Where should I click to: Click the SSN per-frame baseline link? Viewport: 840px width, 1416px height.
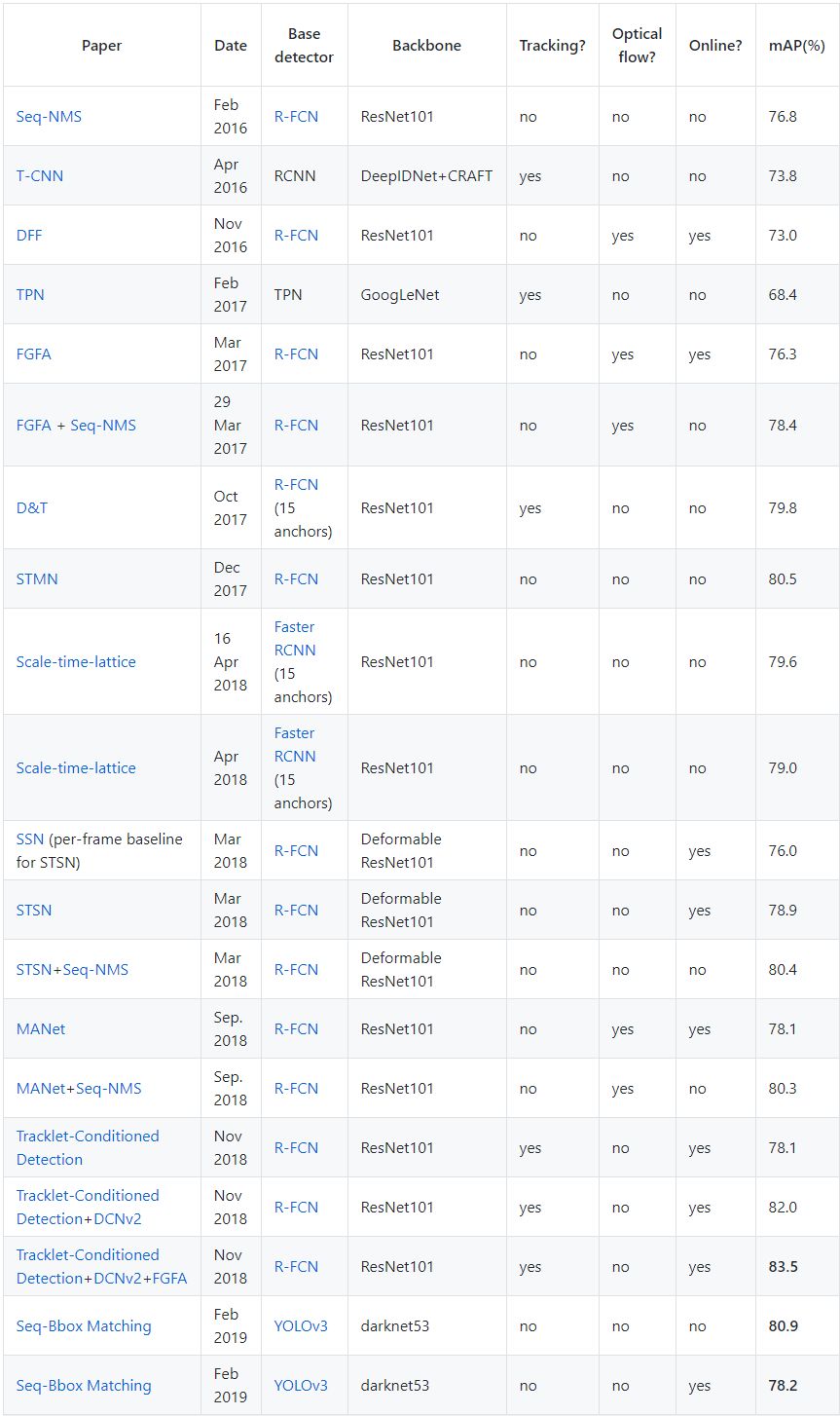coord(29,838)
